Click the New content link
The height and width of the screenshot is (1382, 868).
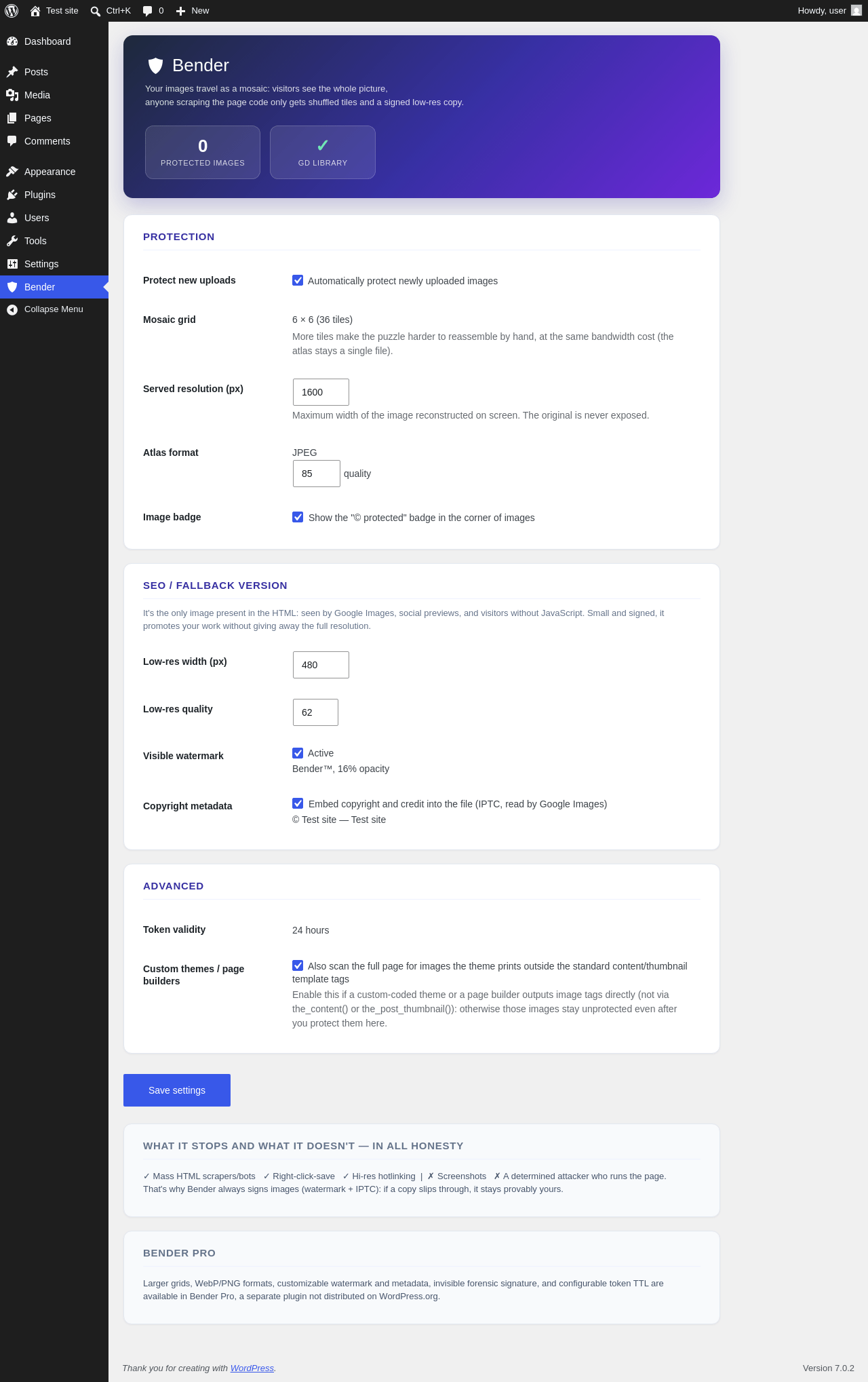193,11
